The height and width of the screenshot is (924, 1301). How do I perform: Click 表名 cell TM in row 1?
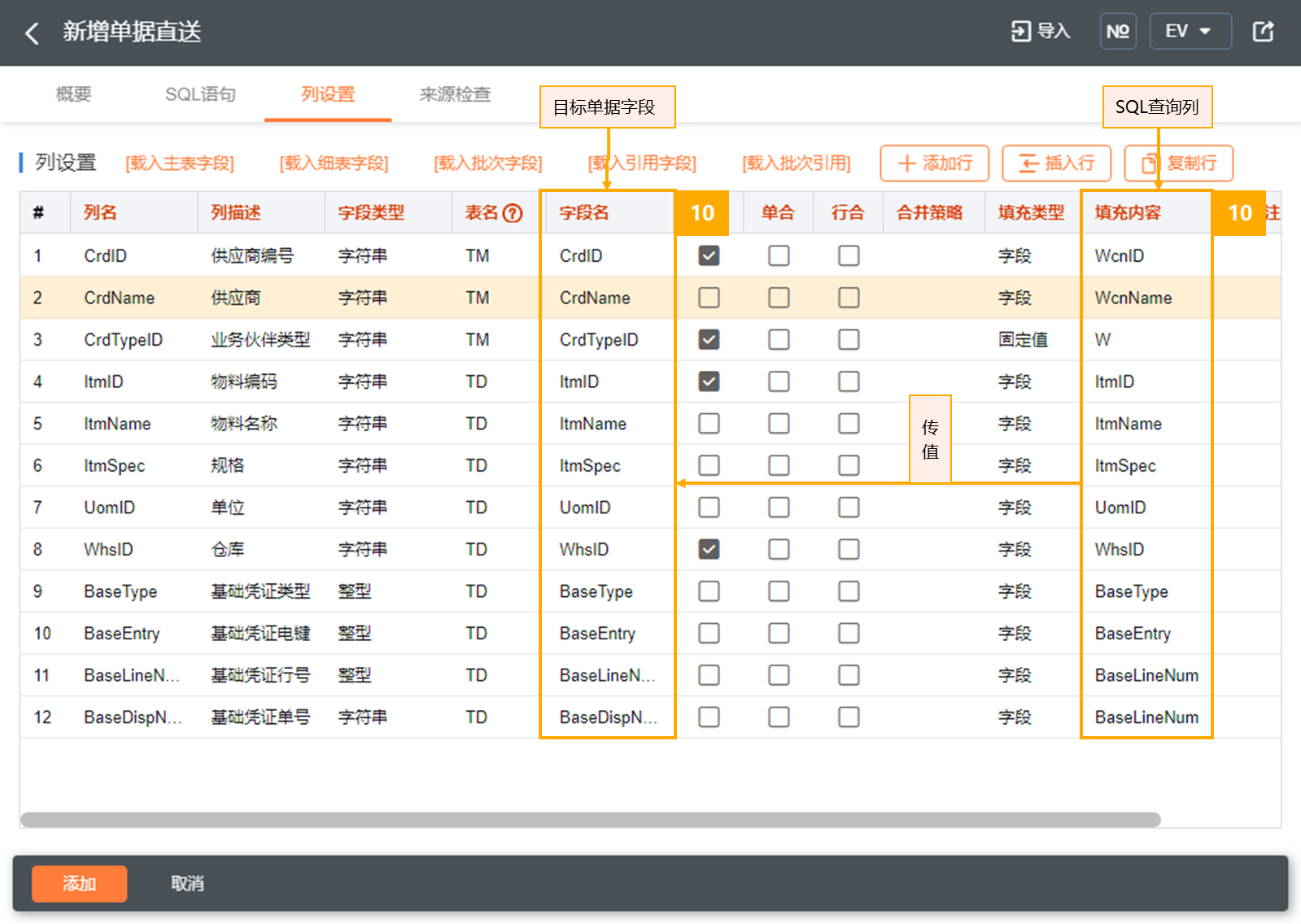[x=477, y=256]
